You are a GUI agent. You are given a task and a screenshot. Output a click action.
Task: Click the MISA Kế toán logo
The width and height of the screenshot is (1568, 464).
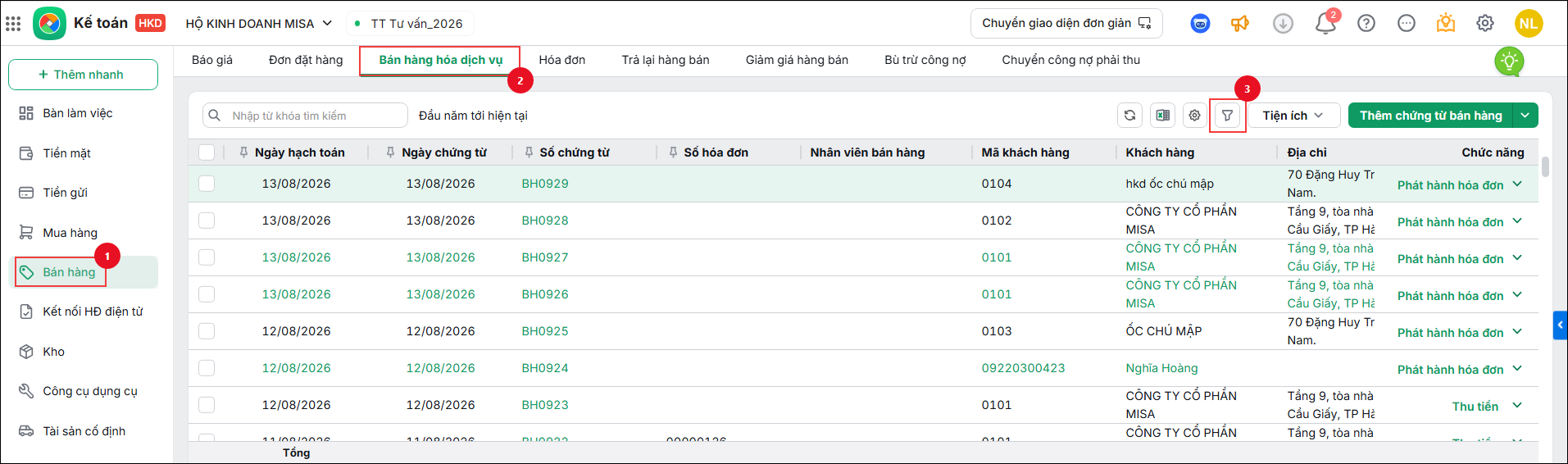point(49,23)
